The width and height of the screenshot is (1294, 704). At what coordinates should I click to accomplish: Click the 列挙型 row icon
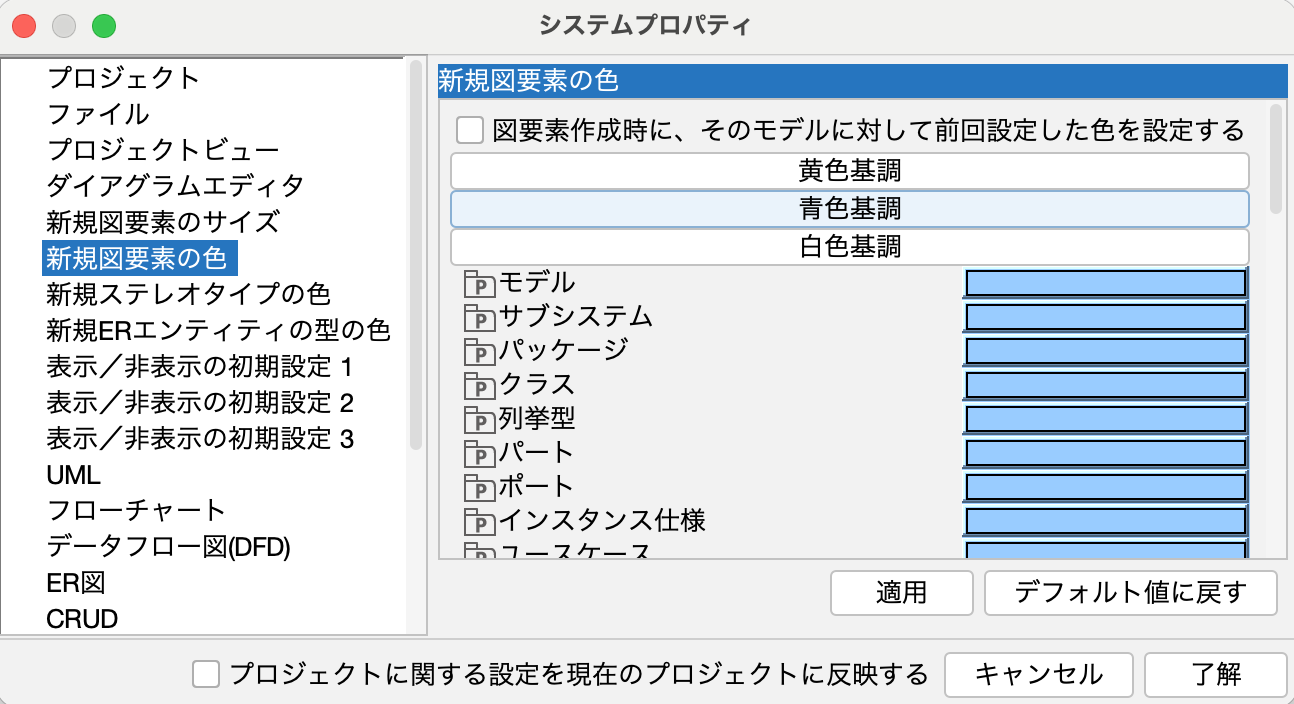click(x=480, y=420)
